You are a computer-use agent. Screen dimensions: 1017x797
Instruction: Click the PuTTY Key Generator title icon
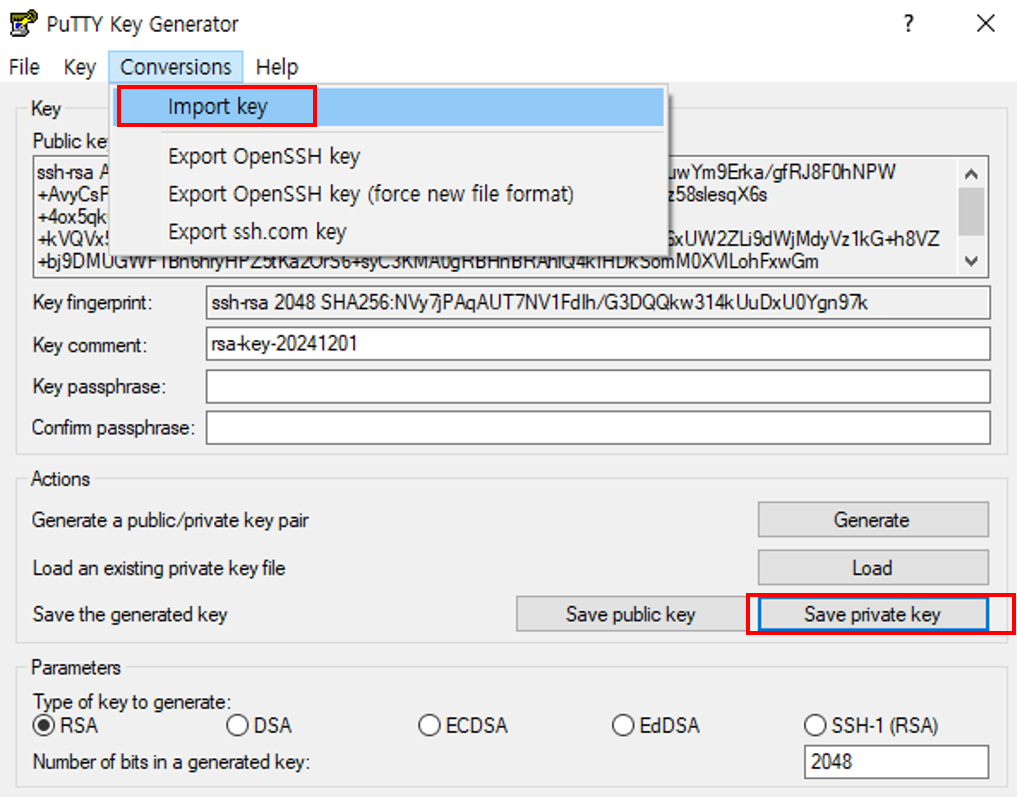point(23,23)
